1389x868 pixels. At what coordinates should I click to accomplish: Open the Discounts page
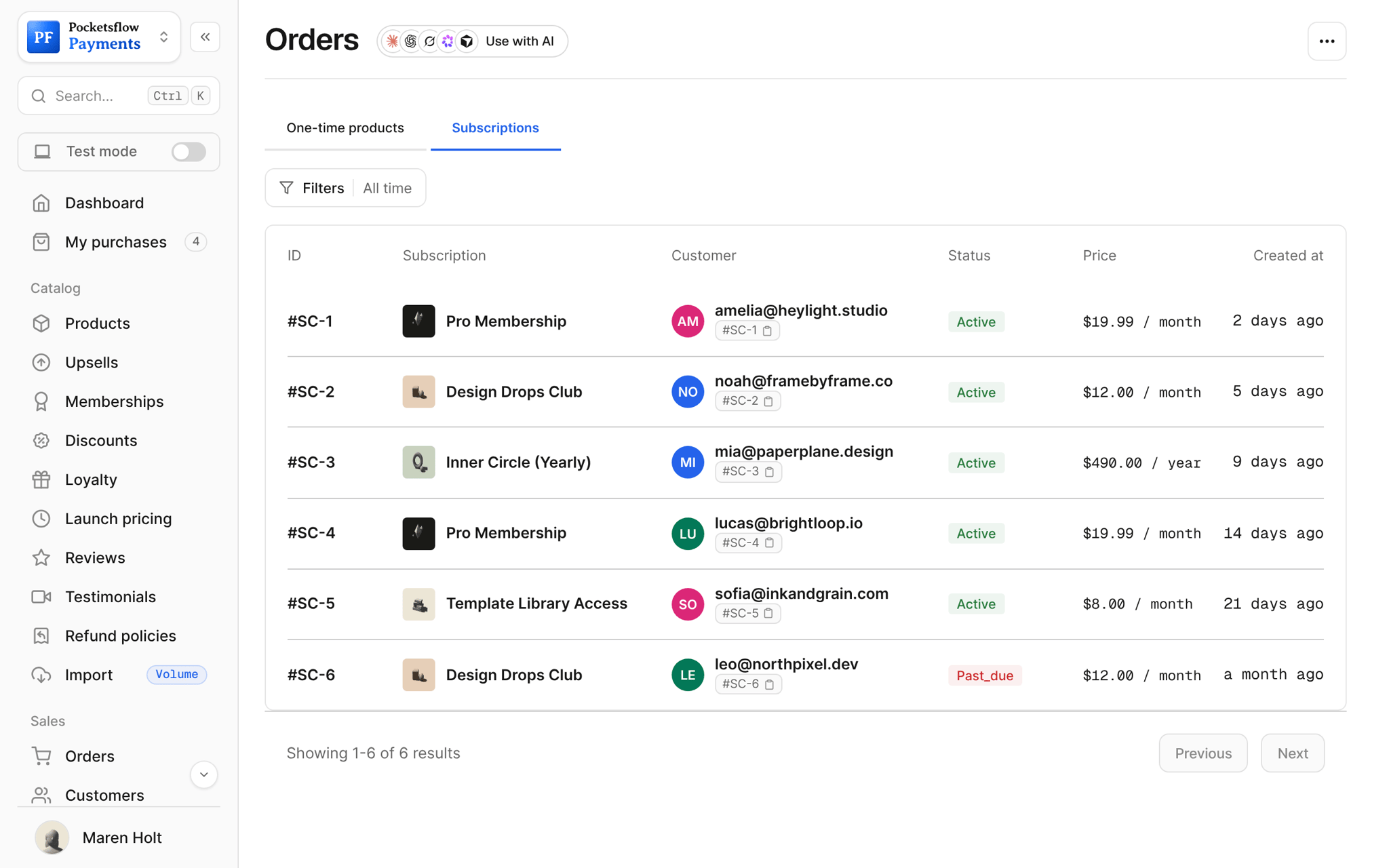point(101,441)
